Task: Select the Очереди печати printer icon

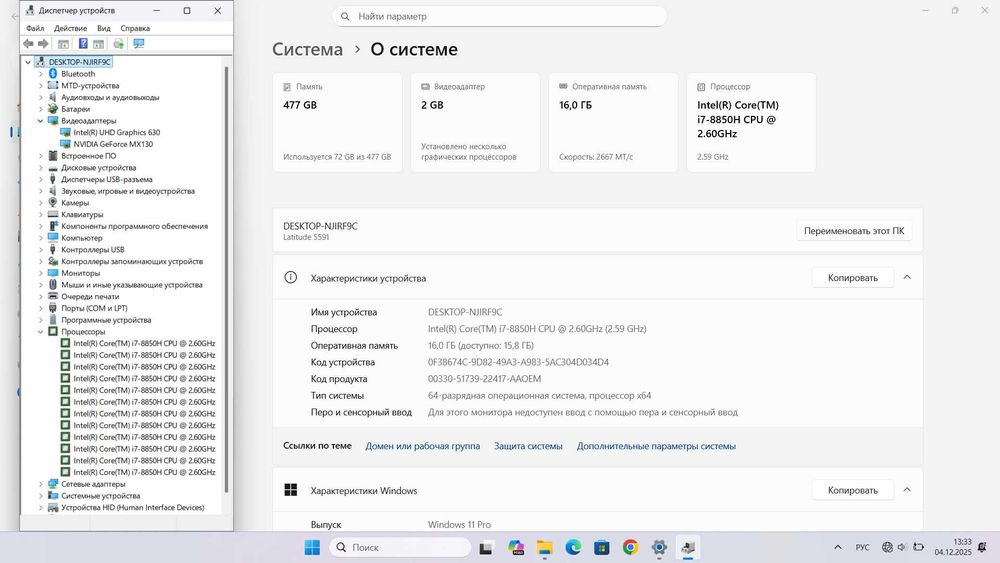Action: [x=53, y=296]
